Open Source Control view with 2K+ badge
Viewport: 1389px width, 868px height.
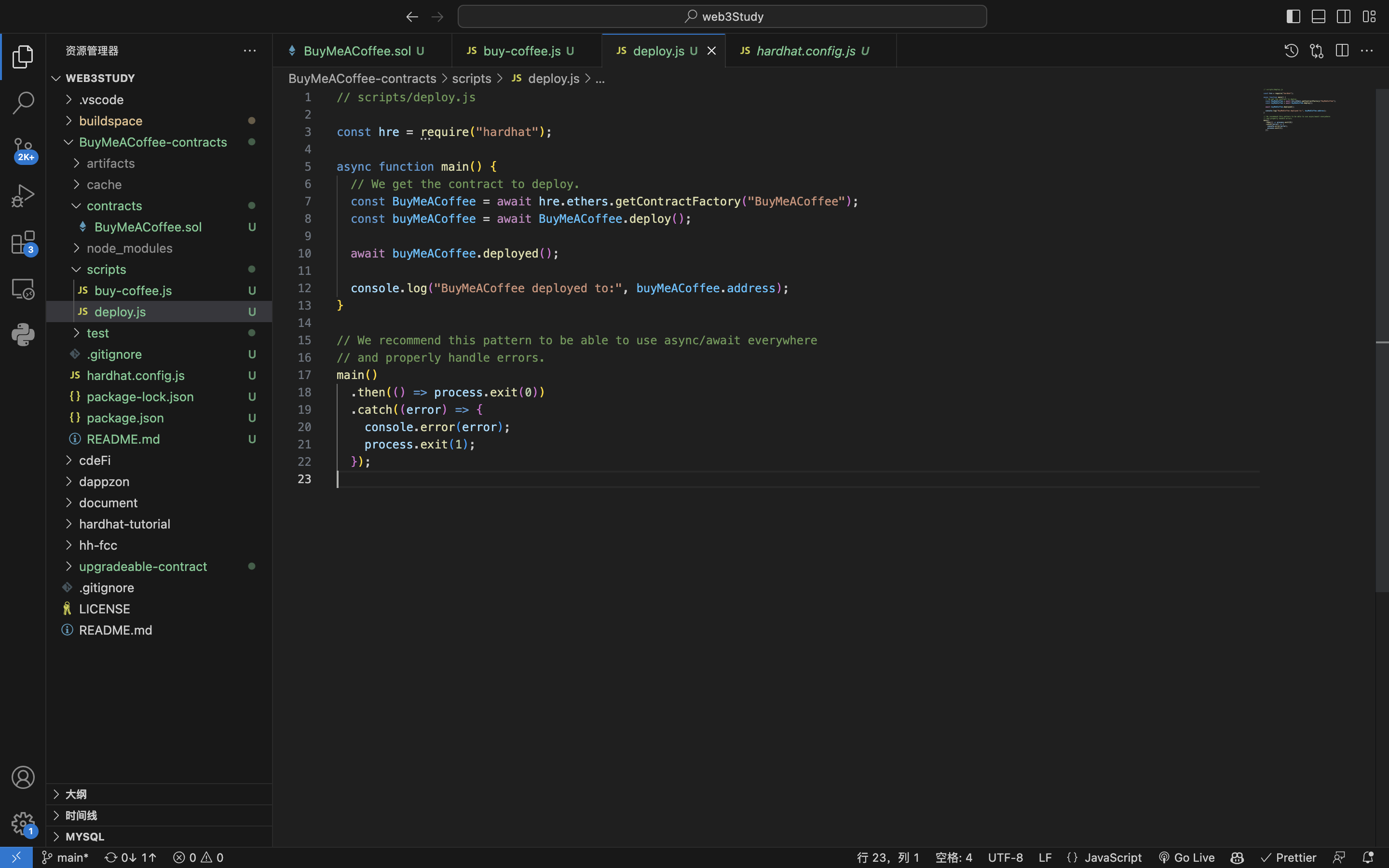coord(23,150)
